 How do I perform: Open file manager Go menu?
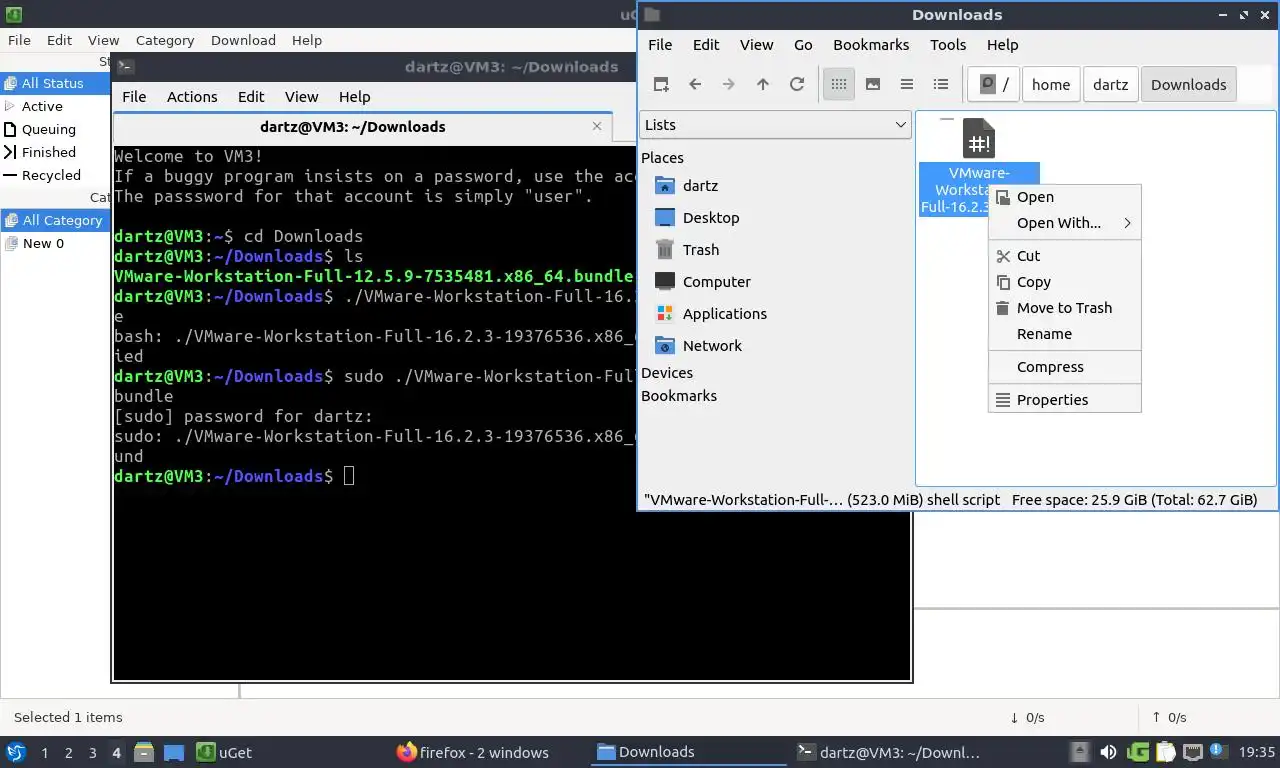(803, 45)
